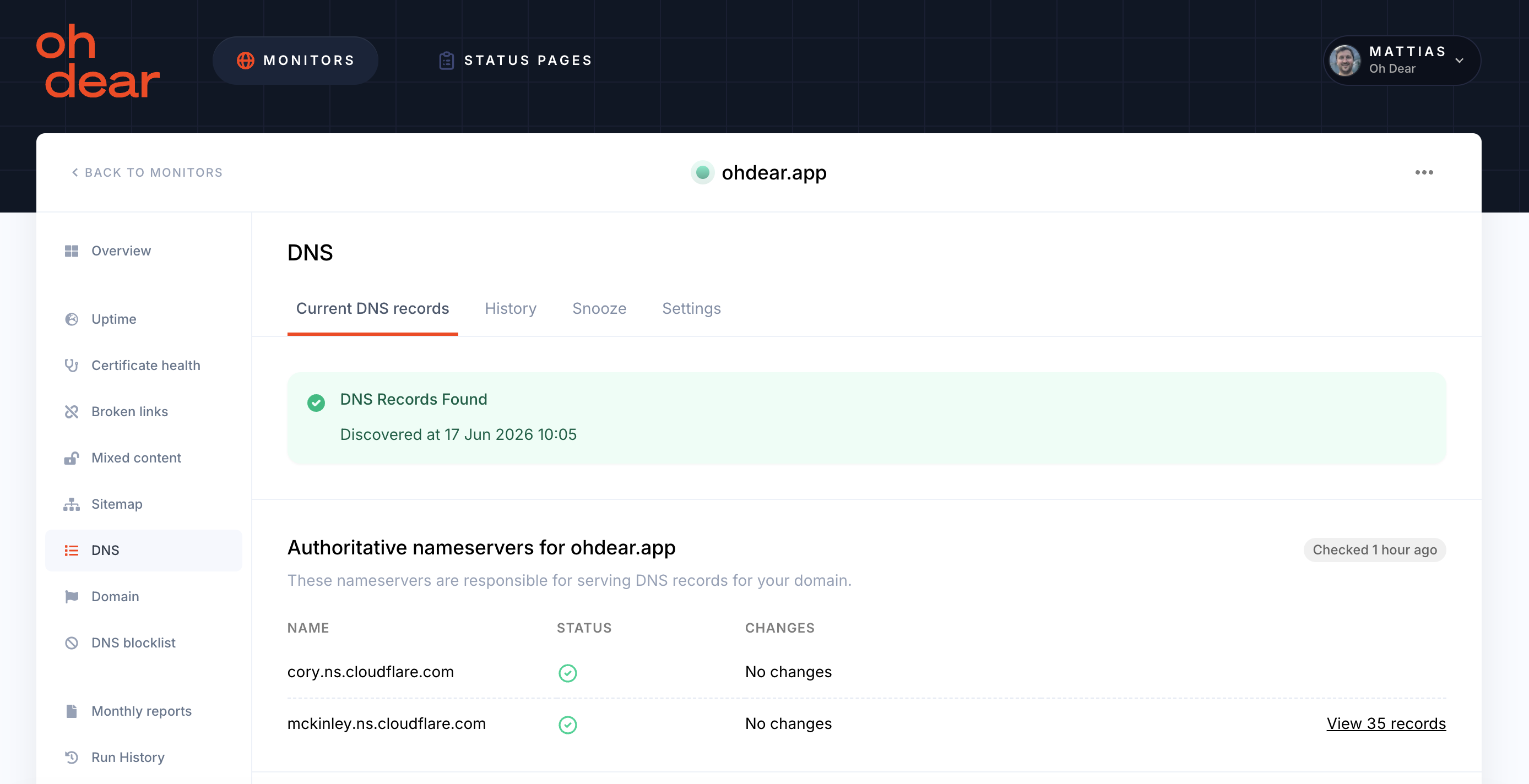Click the CHANGES column header
Image resolution: width=1529 pixels, height=784 pixels.
tap(780, 629)
